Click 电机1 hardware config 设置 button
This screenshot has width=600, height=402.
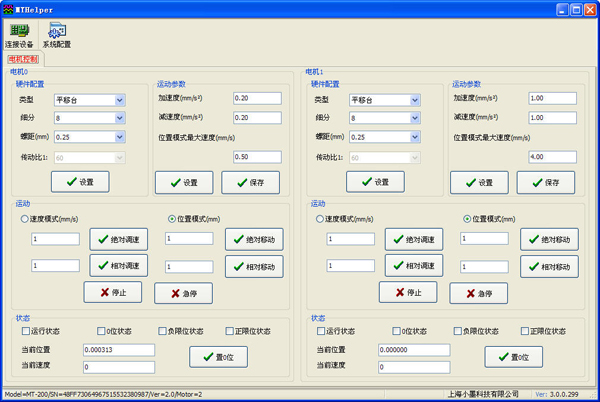373,182
